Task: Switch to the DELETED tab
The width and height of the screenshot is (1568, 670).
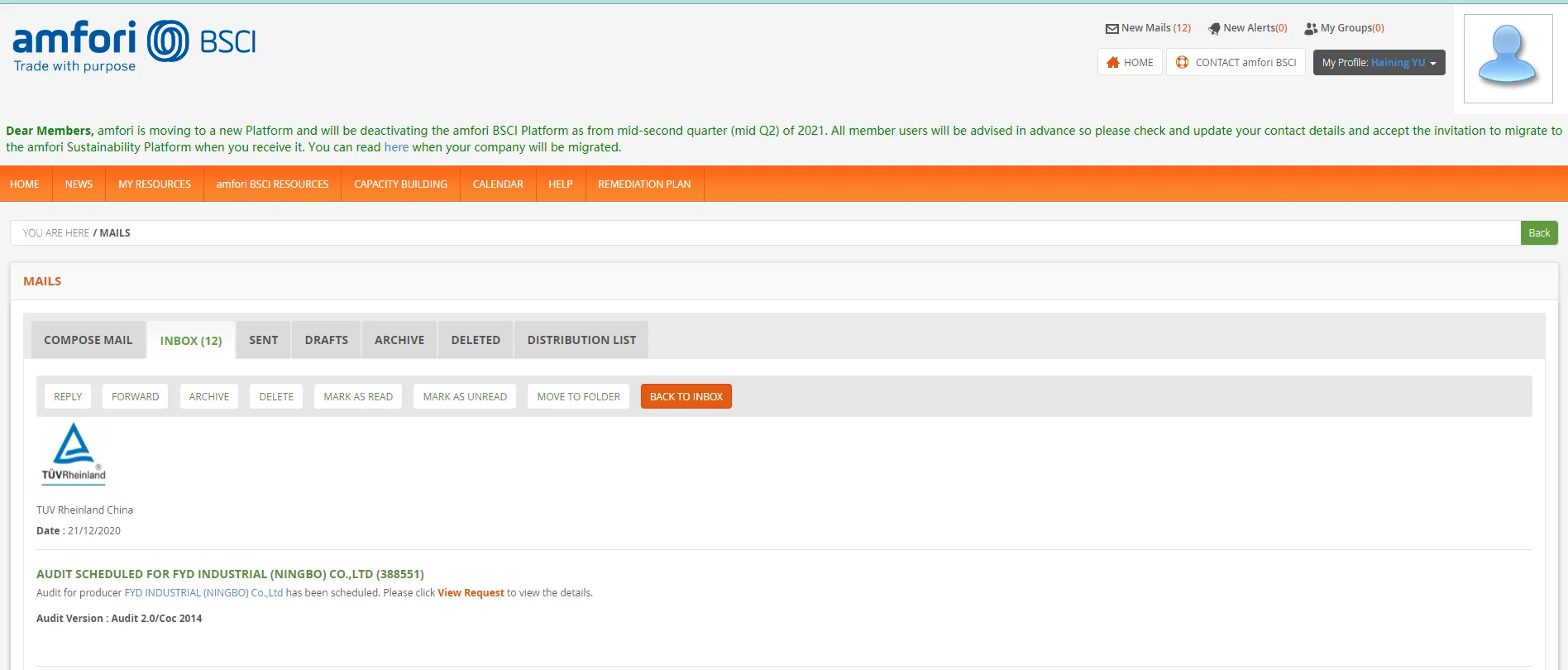Action: click(476, 340)
